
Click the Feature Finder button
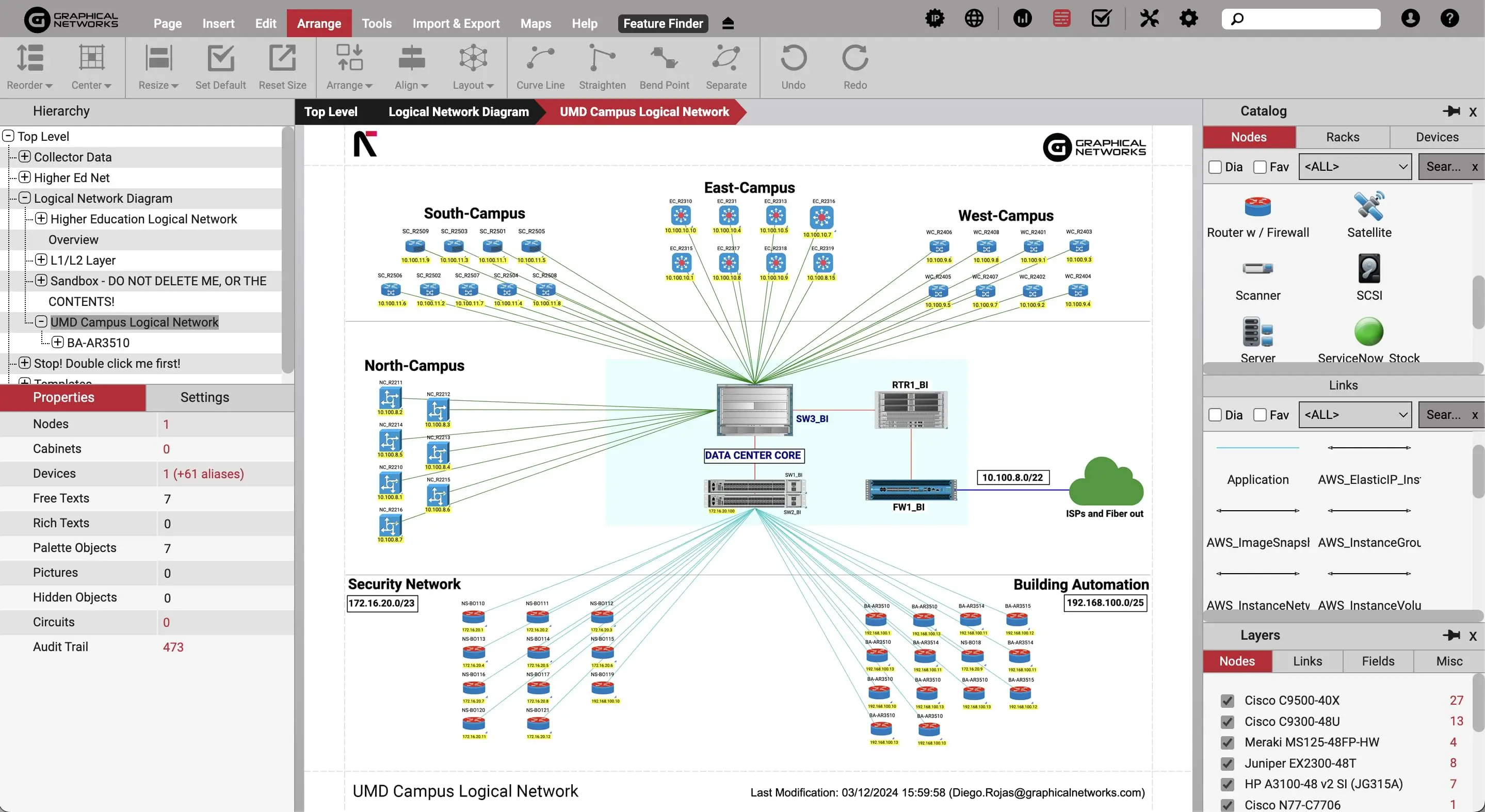pos(663,24)
